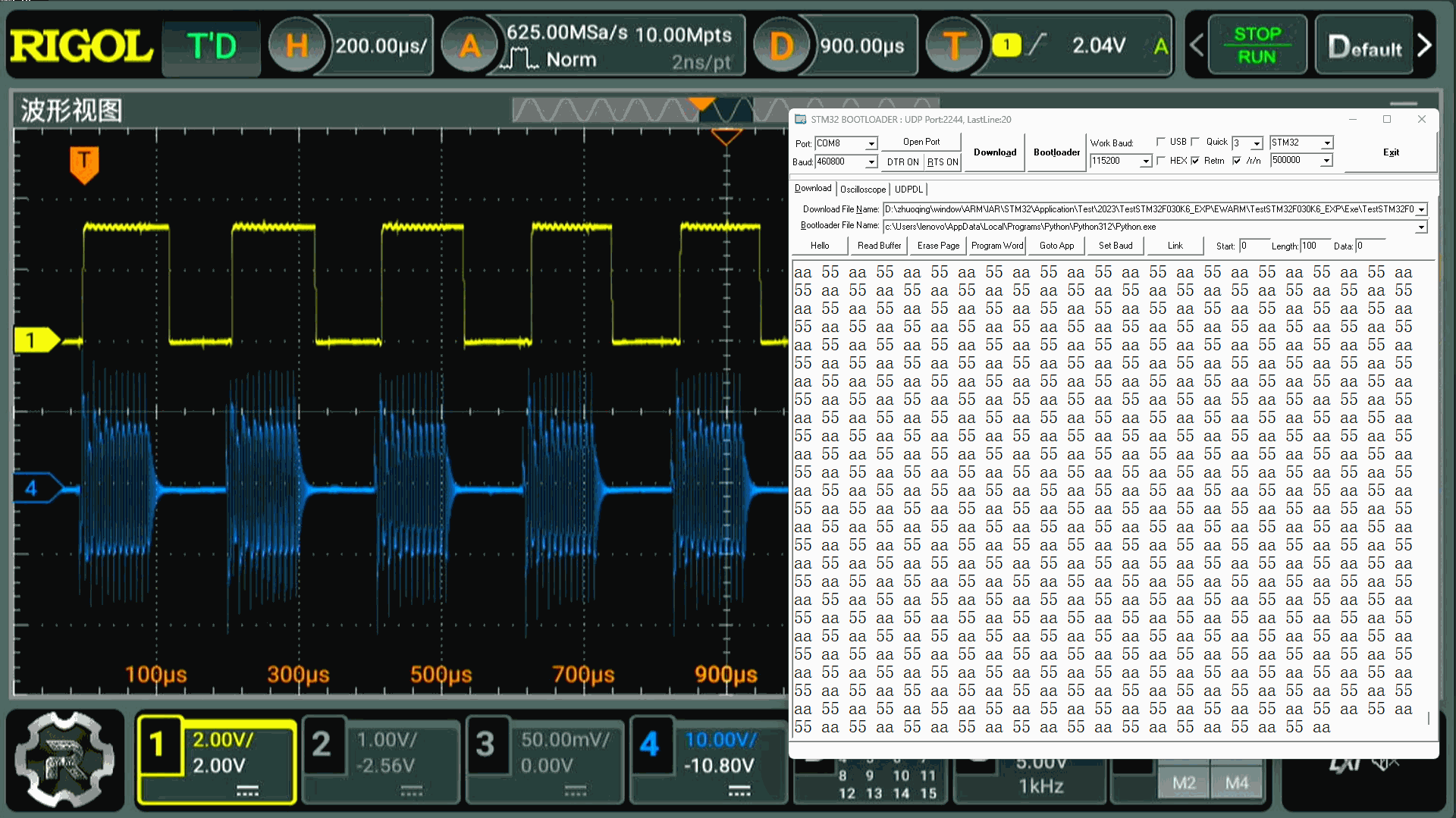Click the Erase Page button

[938, 246]
